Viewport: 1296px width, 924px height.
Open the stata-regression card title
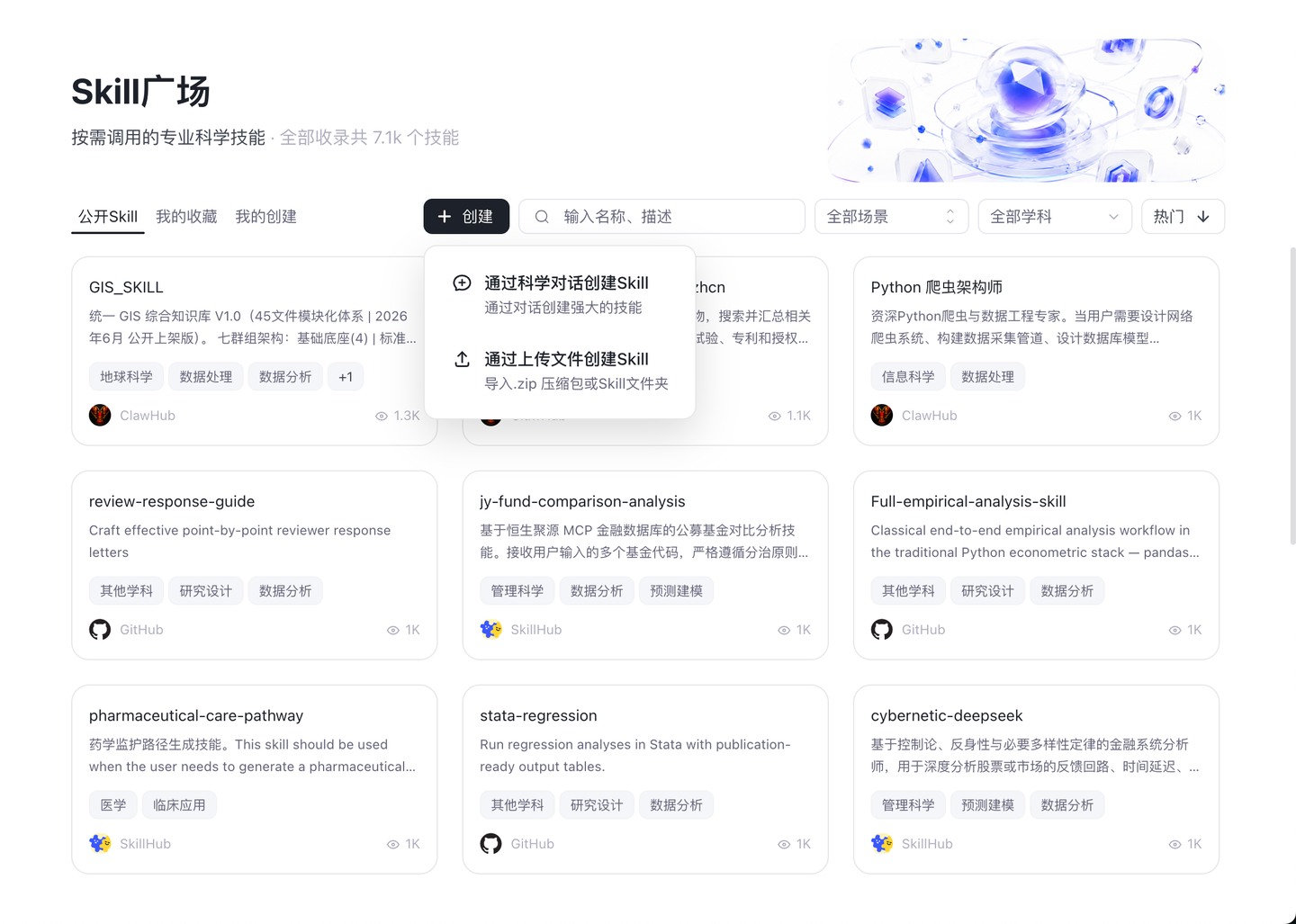(538, 715)
